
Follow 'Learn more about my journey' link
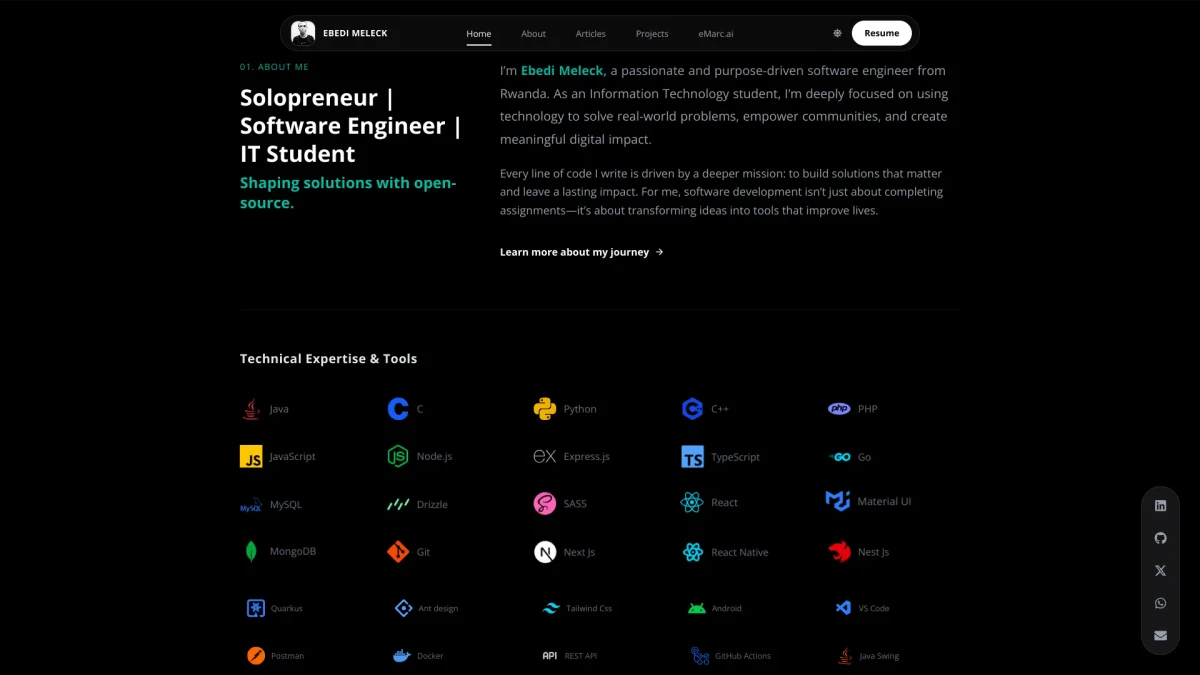pyautogui.click(x=581, y=252)
